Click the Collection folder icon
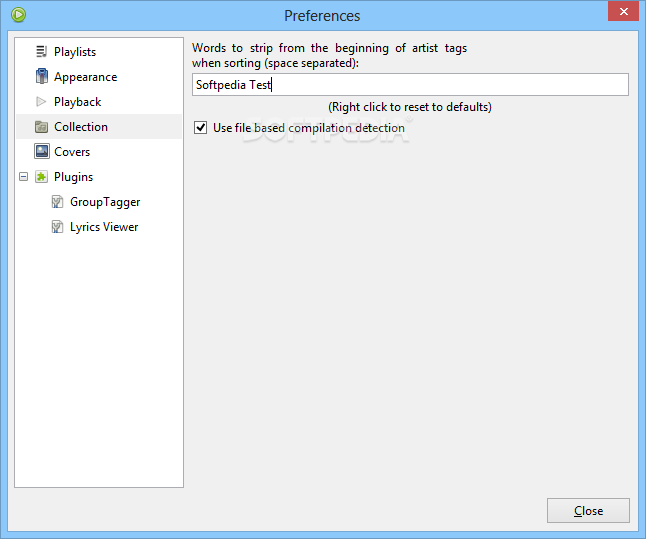Image resolution: width=646 pixels, height=539 pixels. click(41, 127)
